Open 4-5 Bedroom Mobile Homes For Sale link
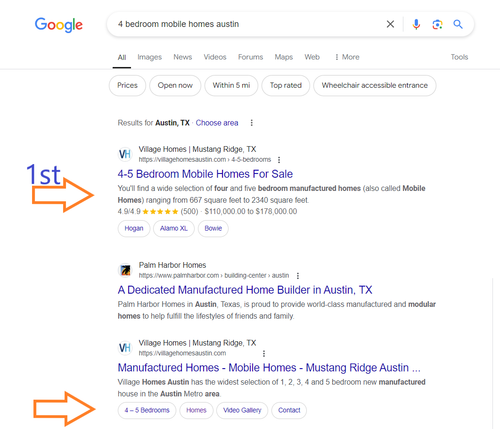 click(x=205, y=174)
